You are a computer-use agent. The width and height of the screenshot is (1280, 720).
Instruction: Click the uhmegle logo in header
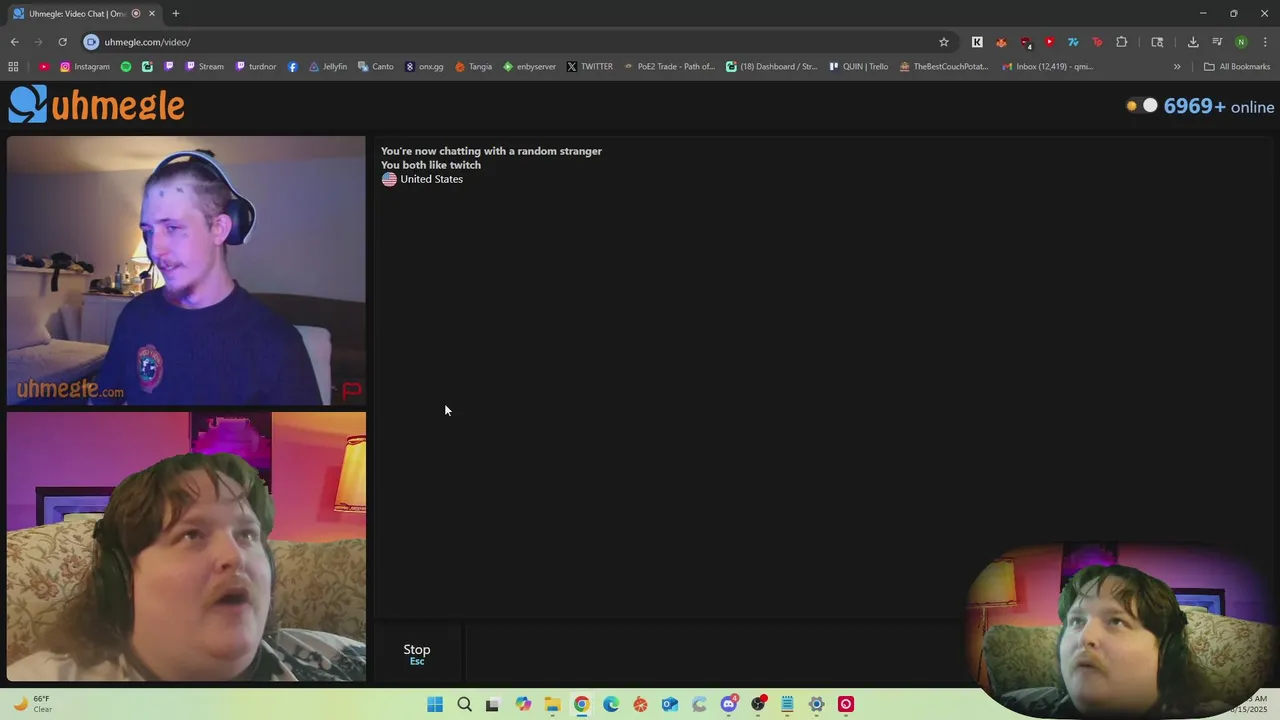(97, 105)
